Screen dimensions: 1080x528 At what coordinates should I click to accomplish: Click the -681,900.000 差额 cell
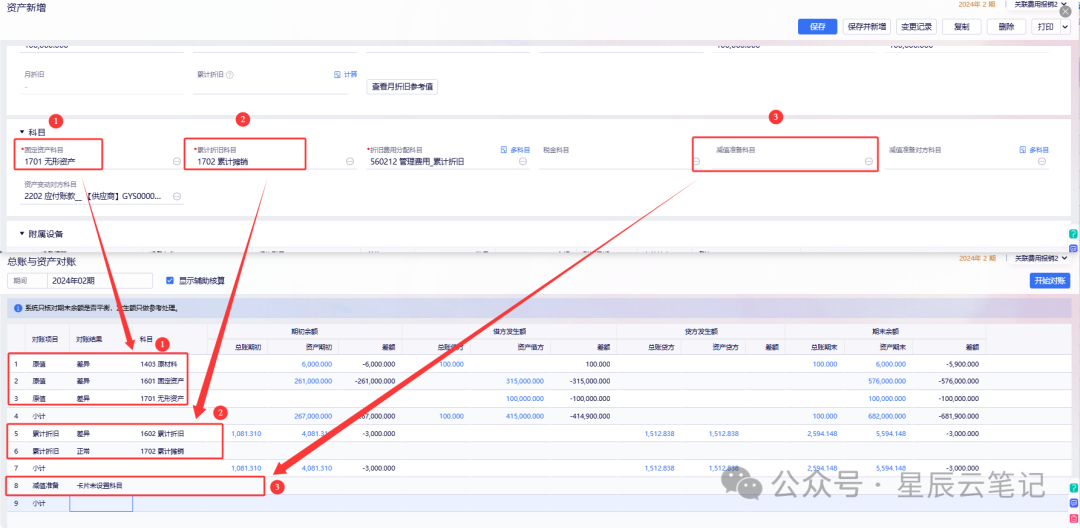[957, 416]
